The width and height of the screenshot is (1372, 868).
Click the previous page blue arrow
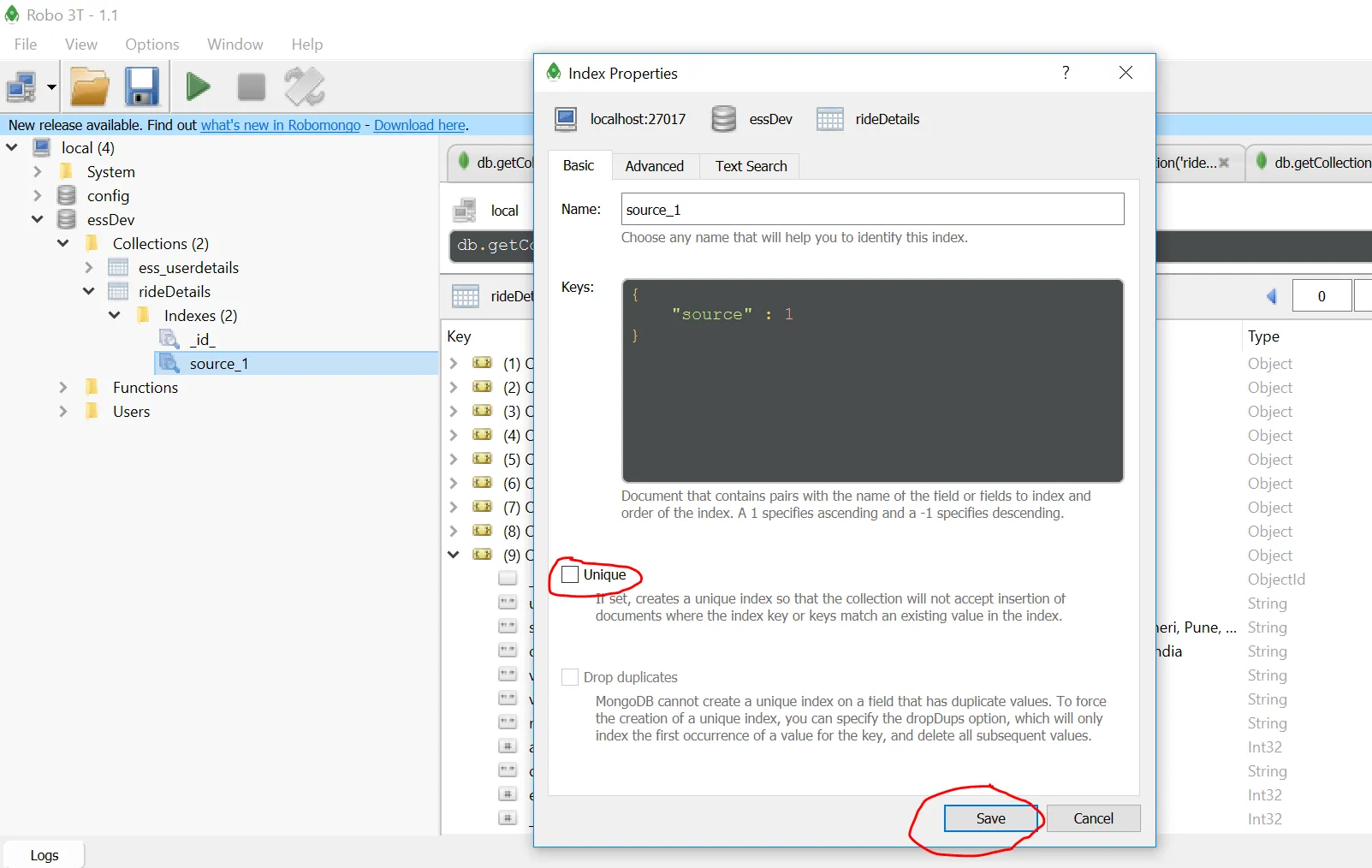pyautogui.click(x=1271, y=296)
